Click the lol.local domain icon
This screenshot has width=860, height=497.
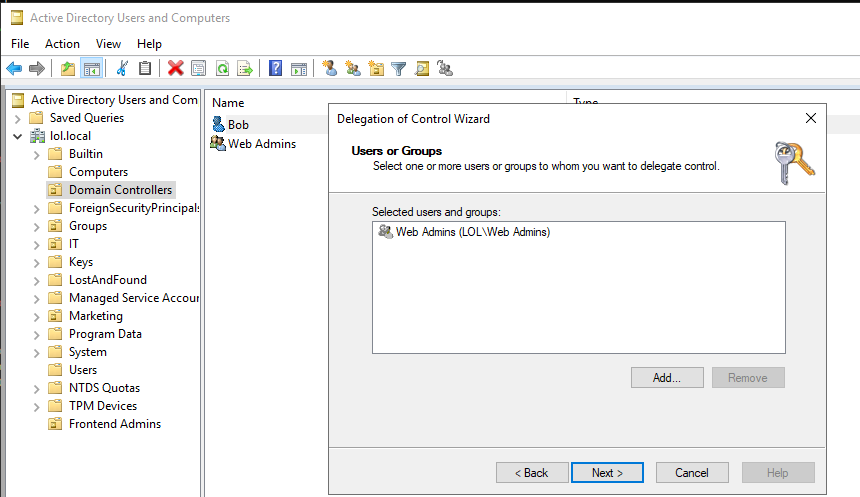(x=37, y=135)
